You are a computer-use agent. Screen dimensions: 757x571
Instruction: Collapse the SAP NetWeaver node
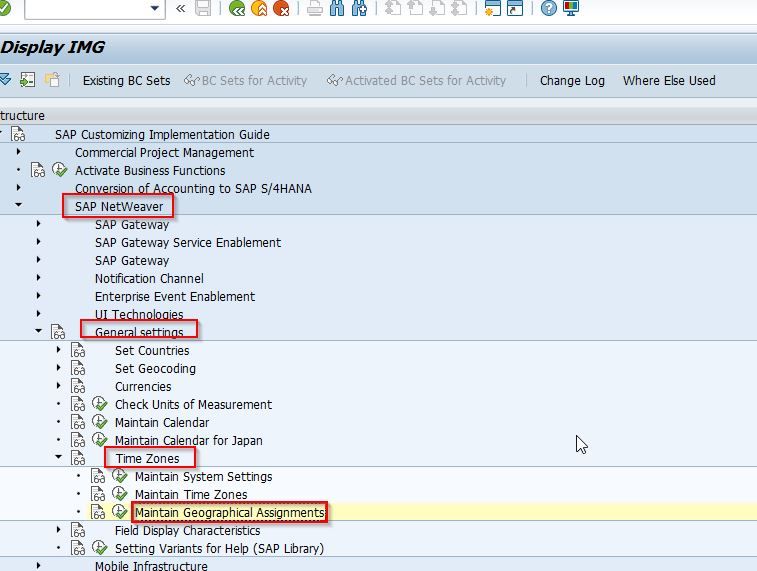(x=18, y=205)
